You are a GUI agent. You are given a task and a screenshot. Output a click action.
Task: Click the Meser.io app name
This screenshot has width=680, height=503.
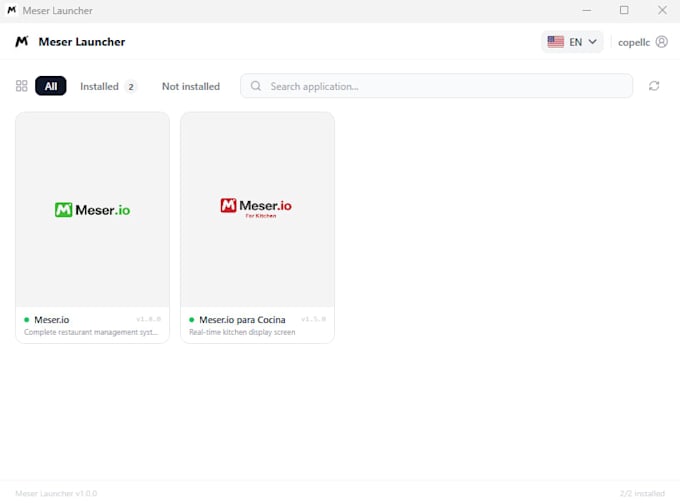(52, 320)
